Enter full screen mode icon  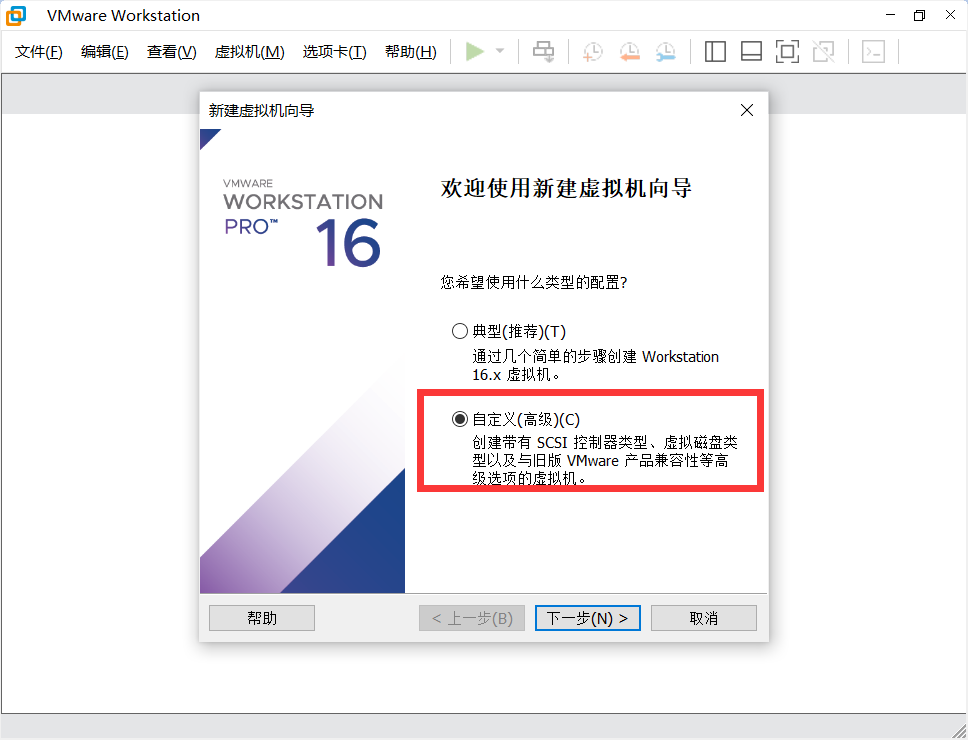[787, 52]
